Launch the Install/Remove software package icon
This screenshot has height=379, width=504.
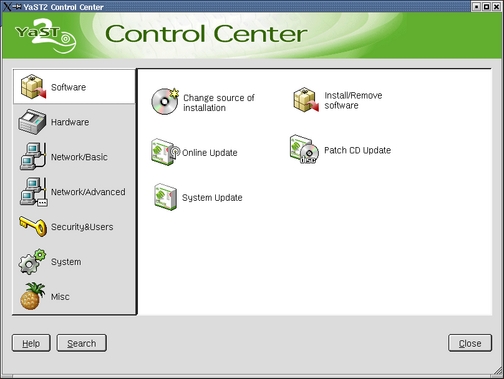click(x=306, y=99)
